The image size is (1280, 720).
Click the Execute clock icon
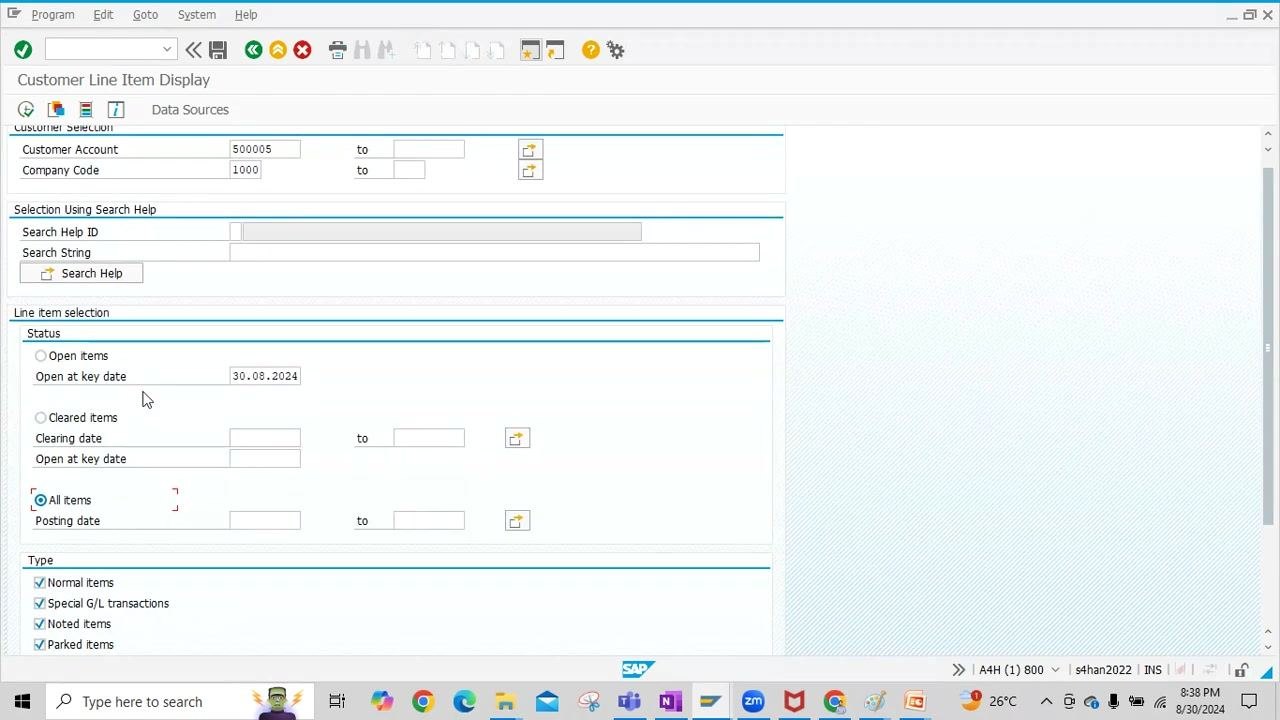(x=26, y=110)
